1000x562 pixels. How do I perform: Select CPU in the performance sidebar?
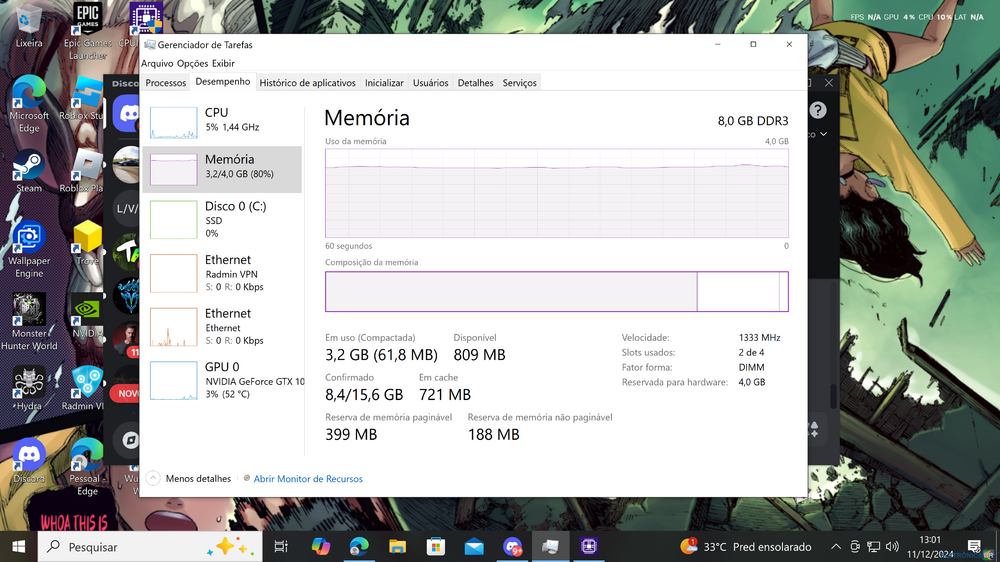[222, 120]
